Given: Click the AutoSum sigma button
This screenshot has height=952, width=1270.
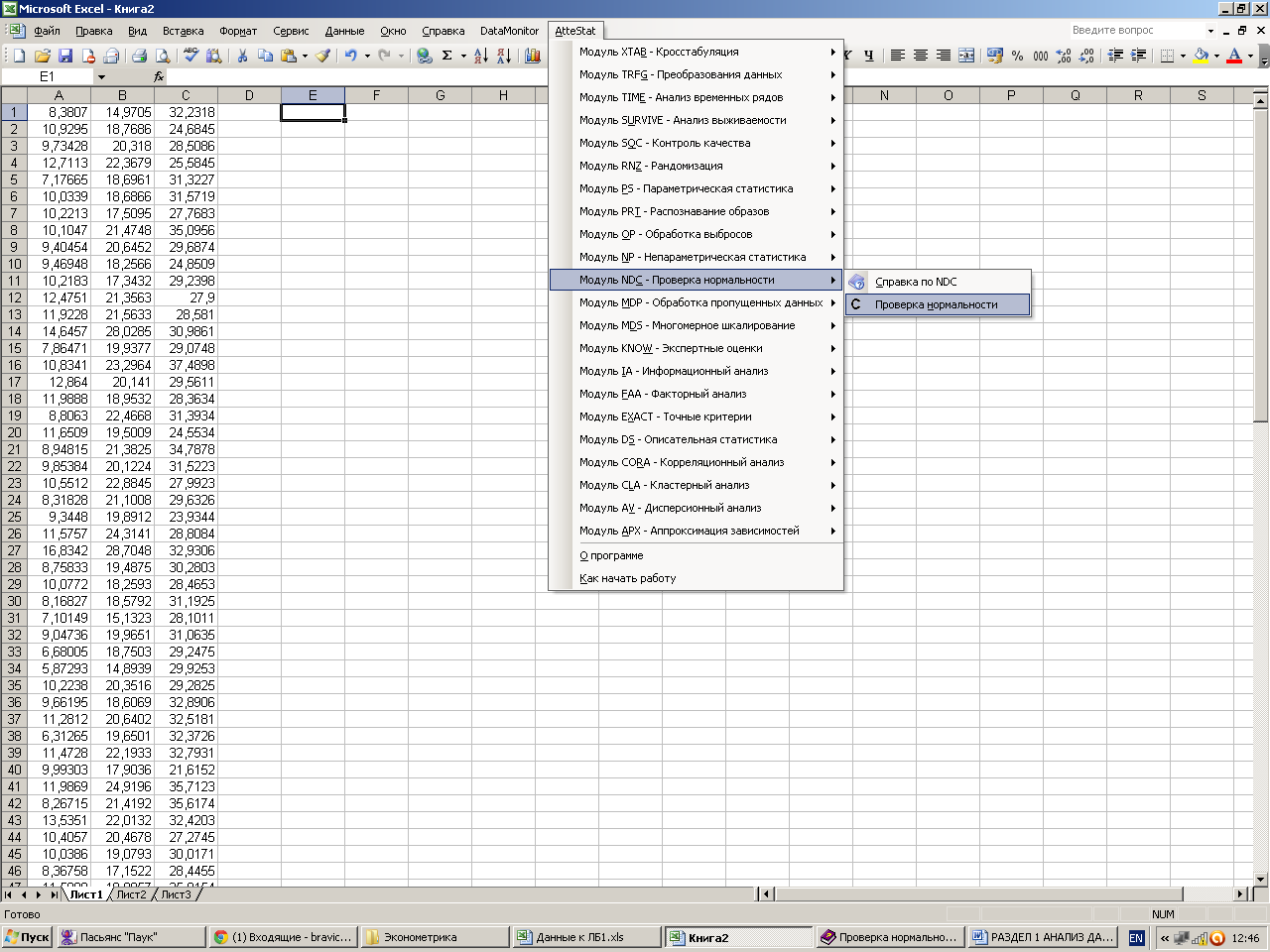Looking at the screenshot, I should 446,56.
